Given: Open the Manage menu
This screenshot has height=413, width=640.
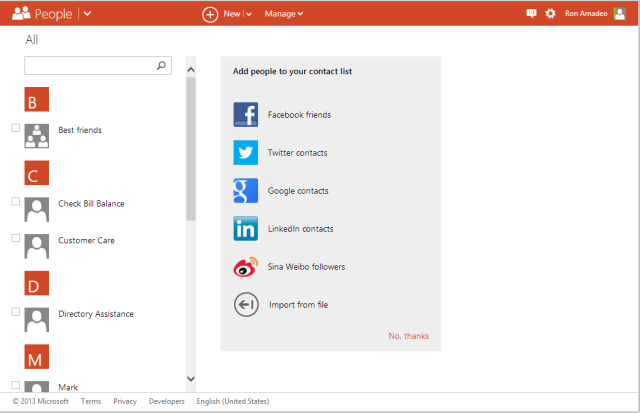Looking at the screenshot, I should click(284, 14).
